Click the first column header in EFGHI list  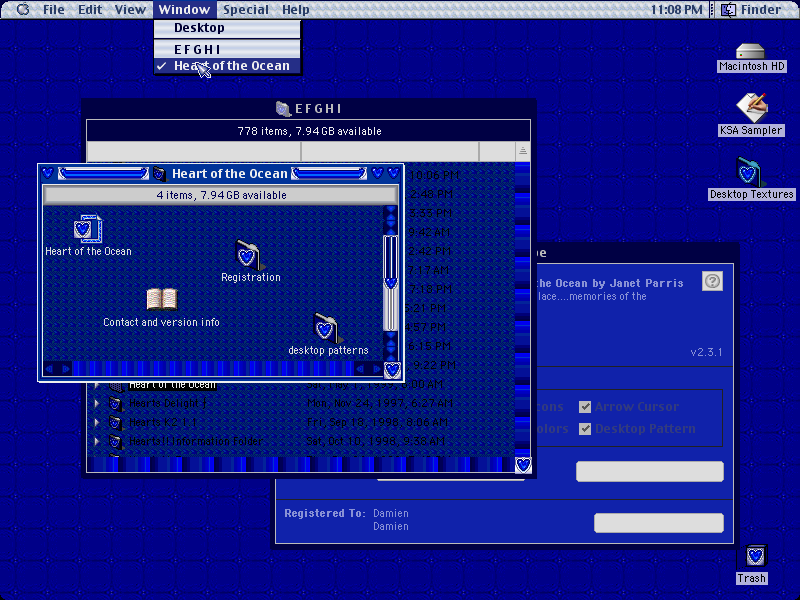[x=194, y=152]
